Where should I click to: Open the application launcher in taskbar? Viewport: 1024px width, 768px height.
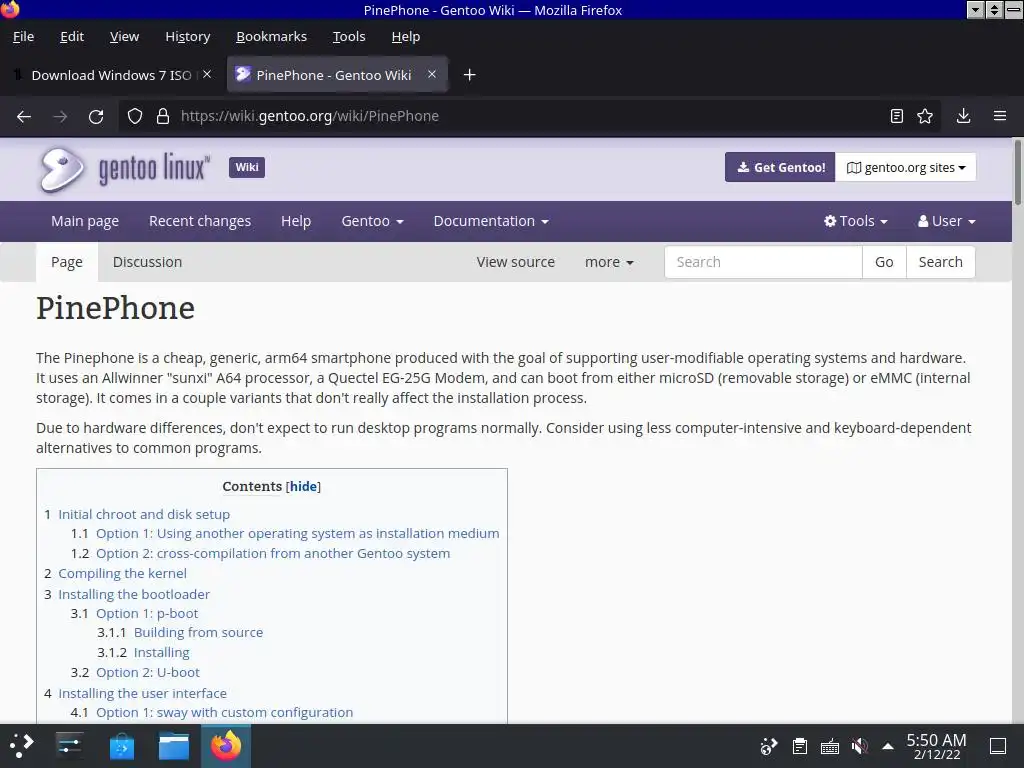[22, 745]
